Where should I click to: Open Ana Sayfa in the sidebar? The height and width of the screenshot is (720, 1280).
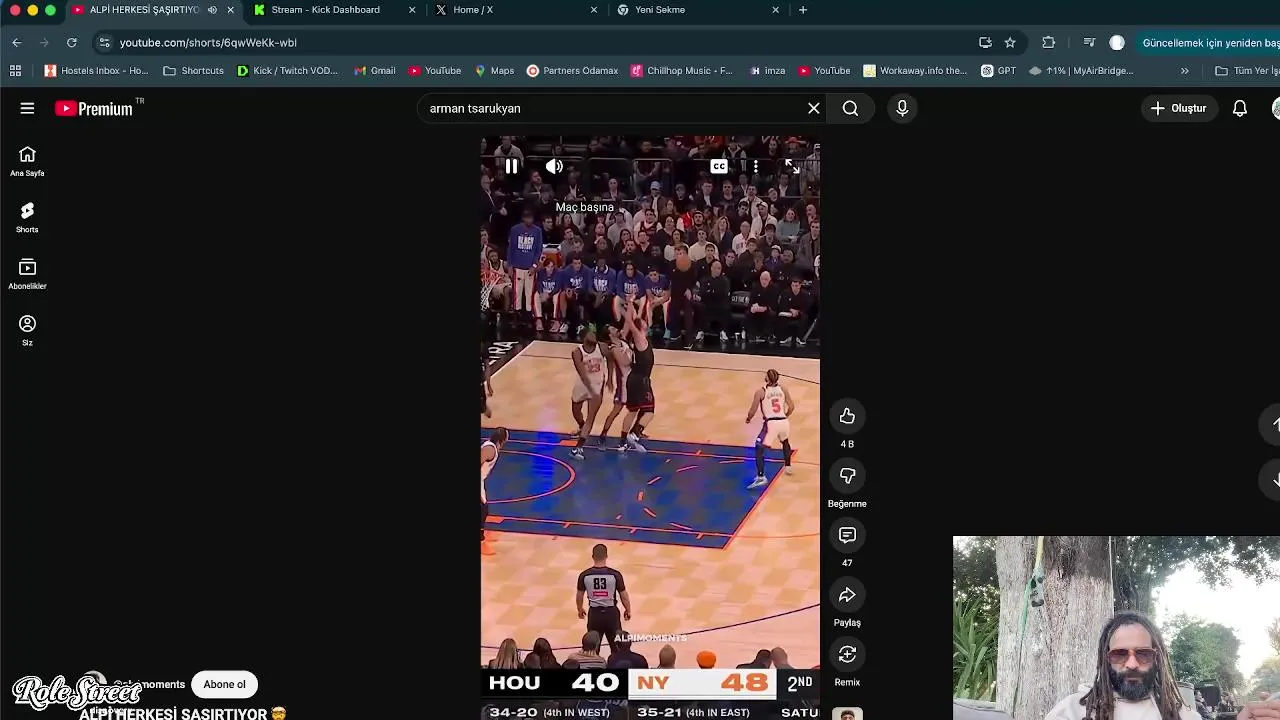[x=27, y=162]
